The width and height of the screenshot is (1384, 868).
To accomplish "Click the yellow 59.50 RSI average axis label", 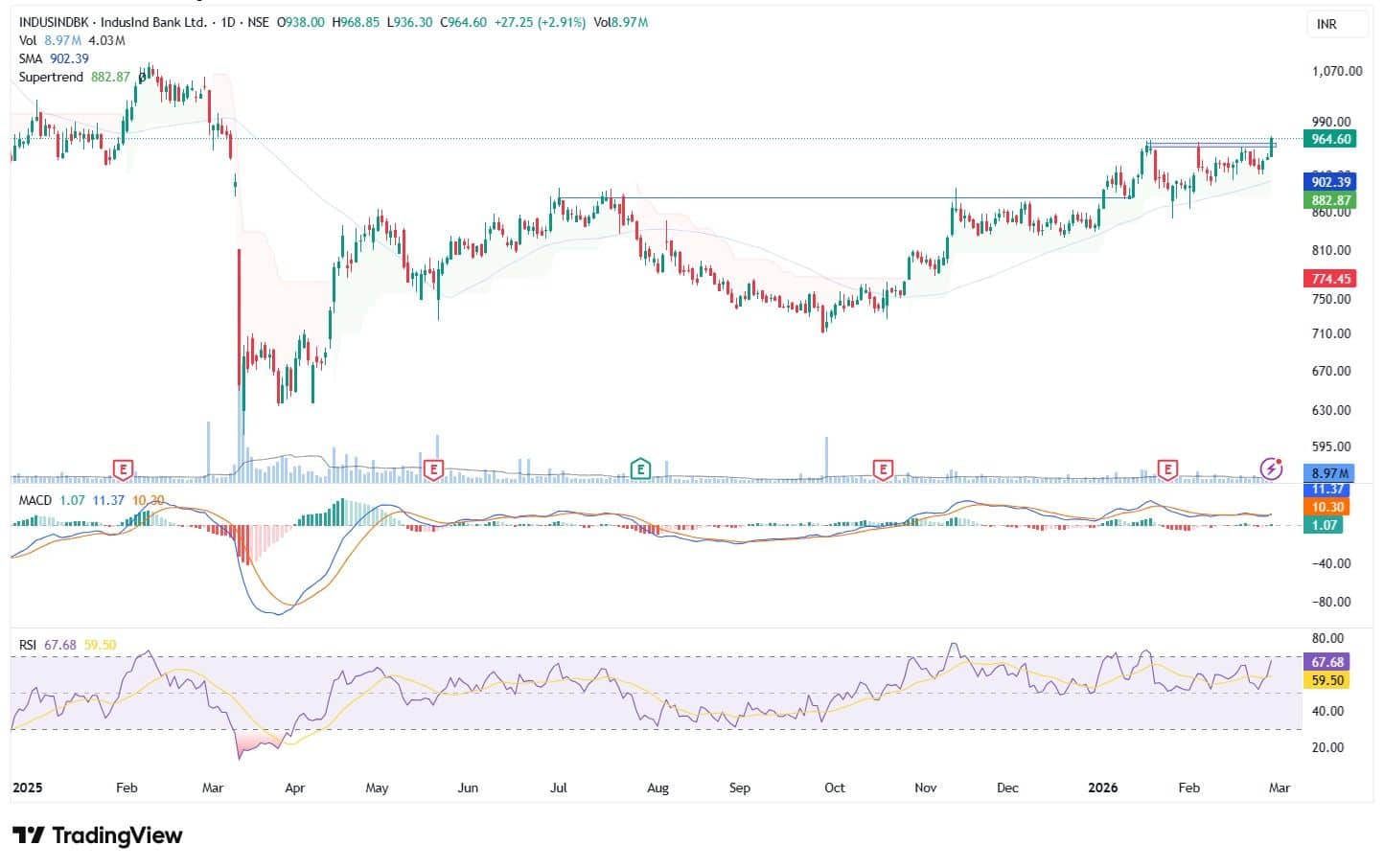I will pos(1328,680).
